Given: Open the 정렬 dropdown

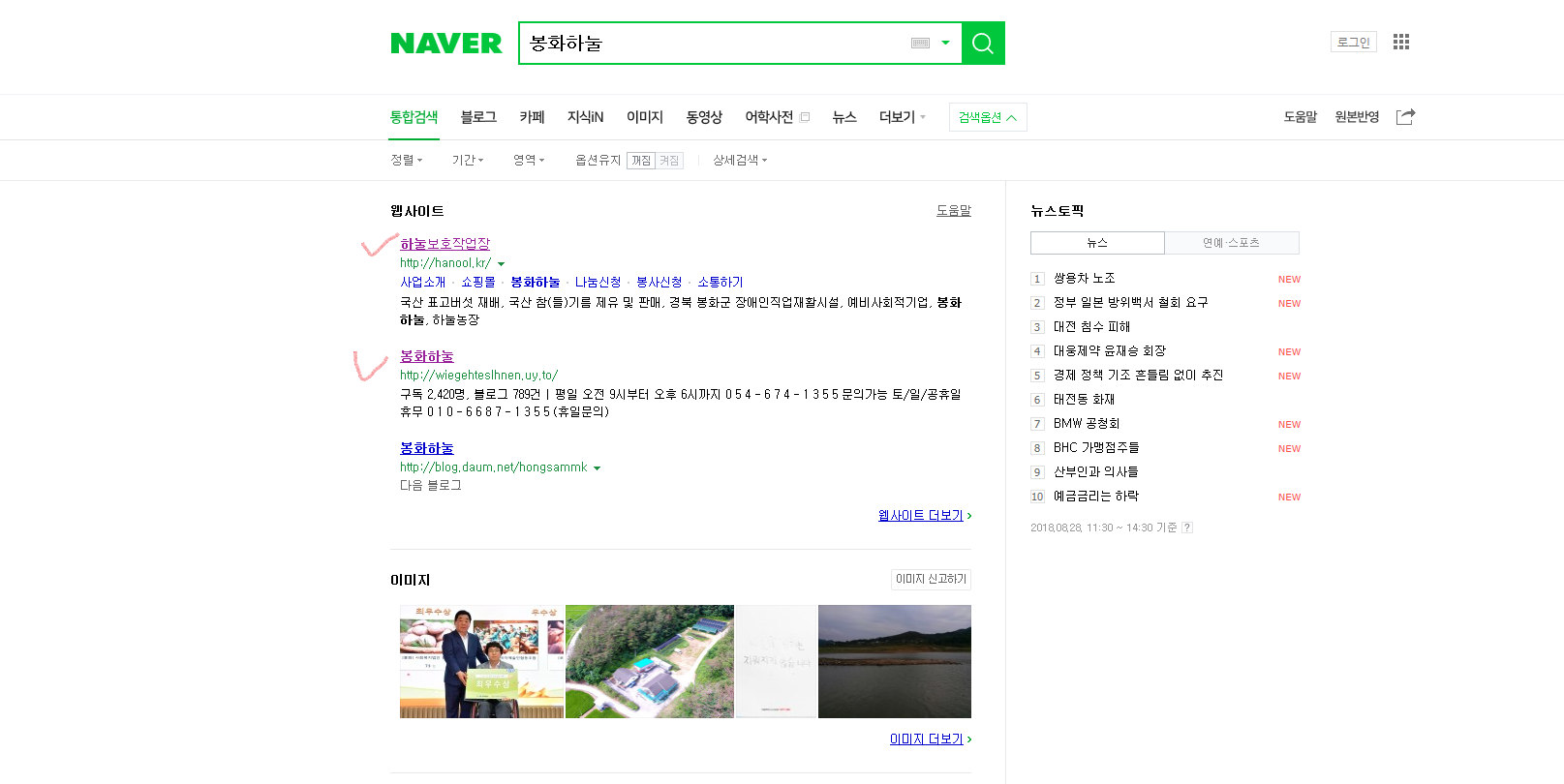Looking at the screenshot, I should pos(407,160).
